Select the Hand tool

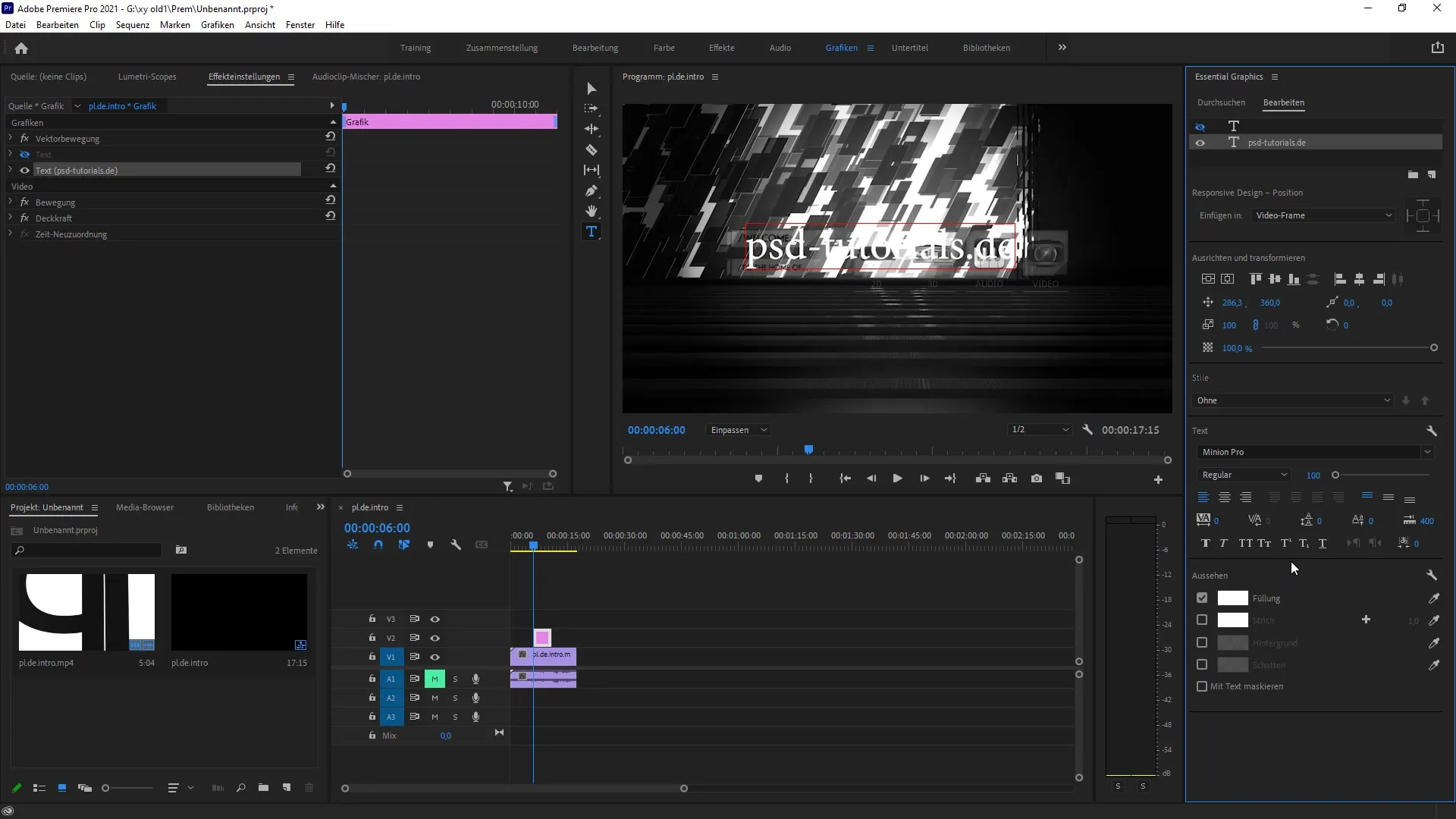(x=591, y=212)
